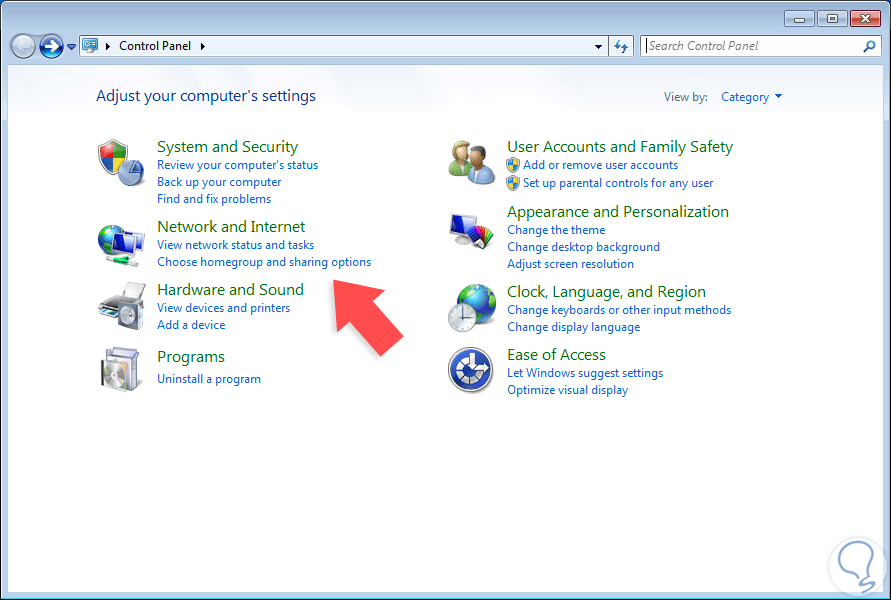Click Let Windows suggest settings
Screen dimensions: 891x600
coord(585,373)
